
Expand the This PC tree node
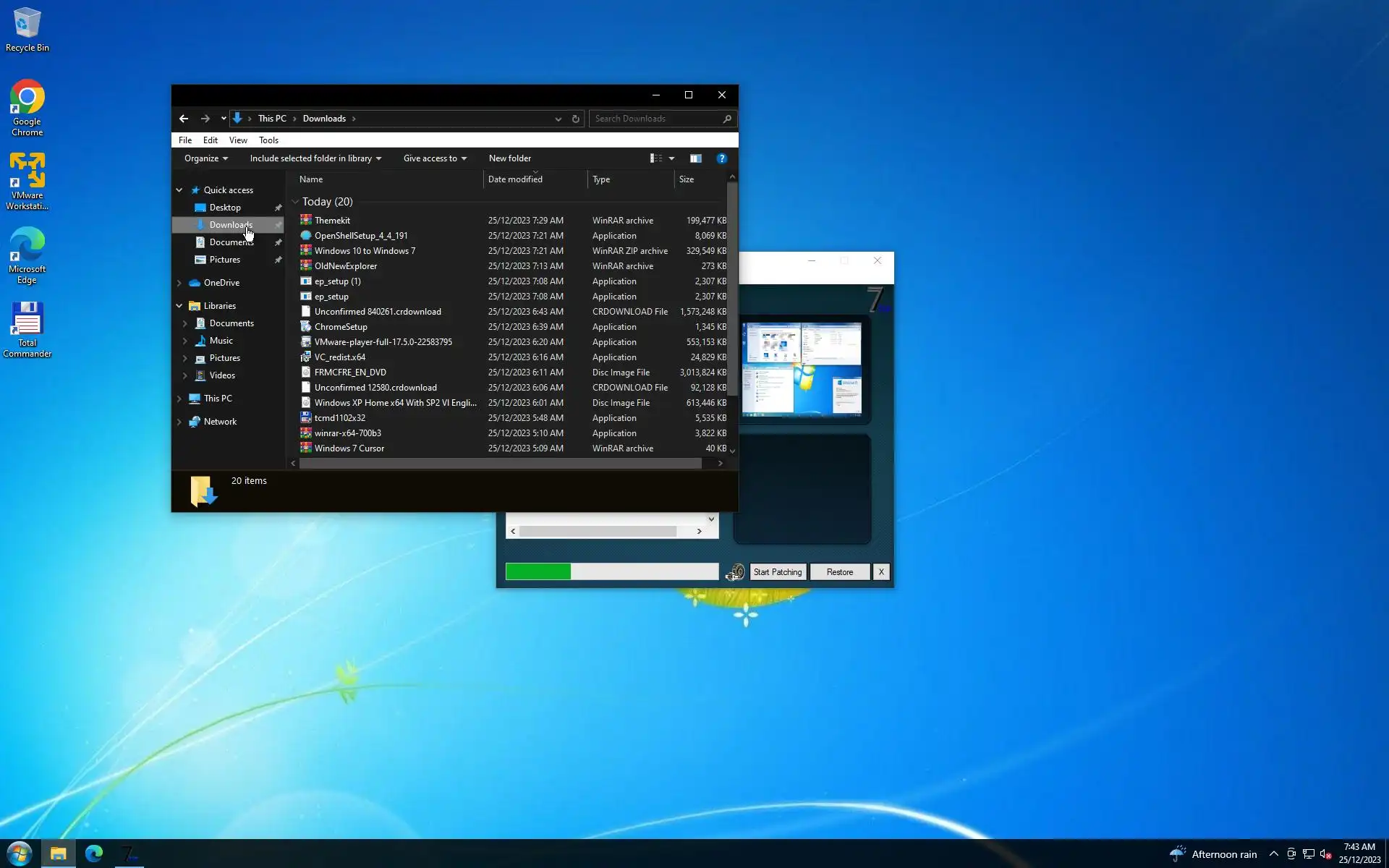click(179, 399)
